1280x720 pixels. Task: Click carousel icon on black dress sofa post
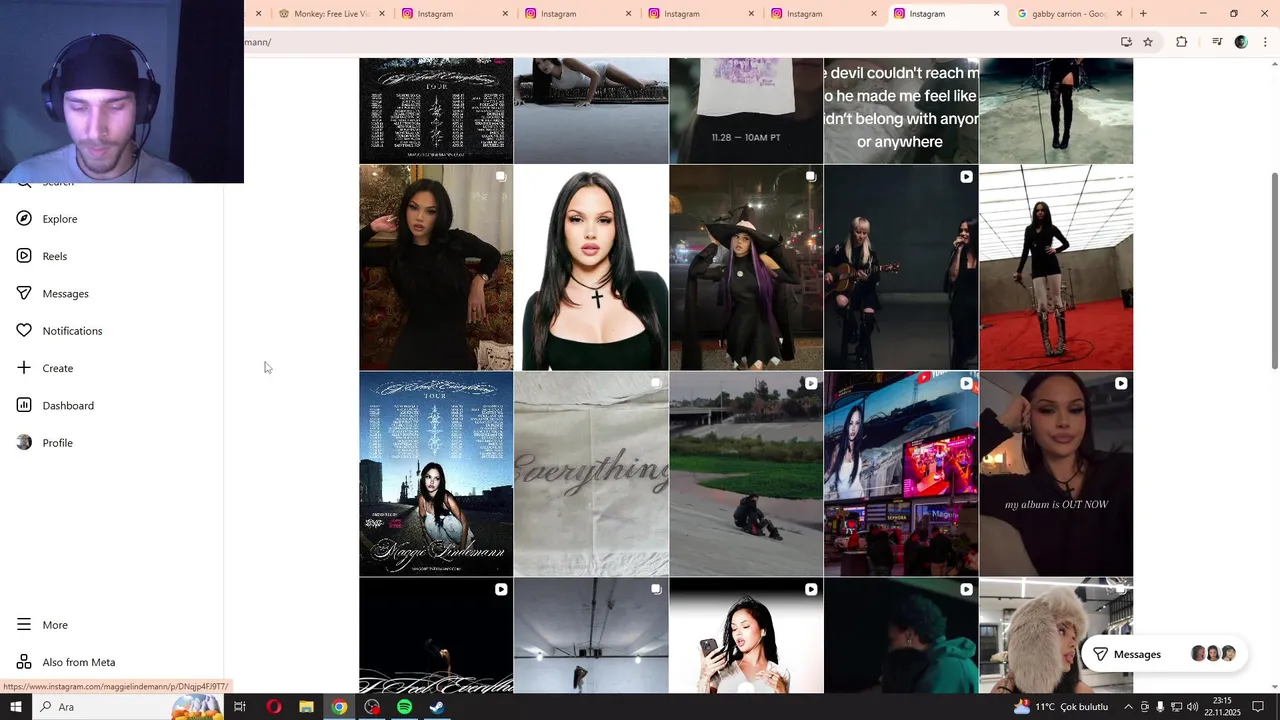tap(501, 177)
